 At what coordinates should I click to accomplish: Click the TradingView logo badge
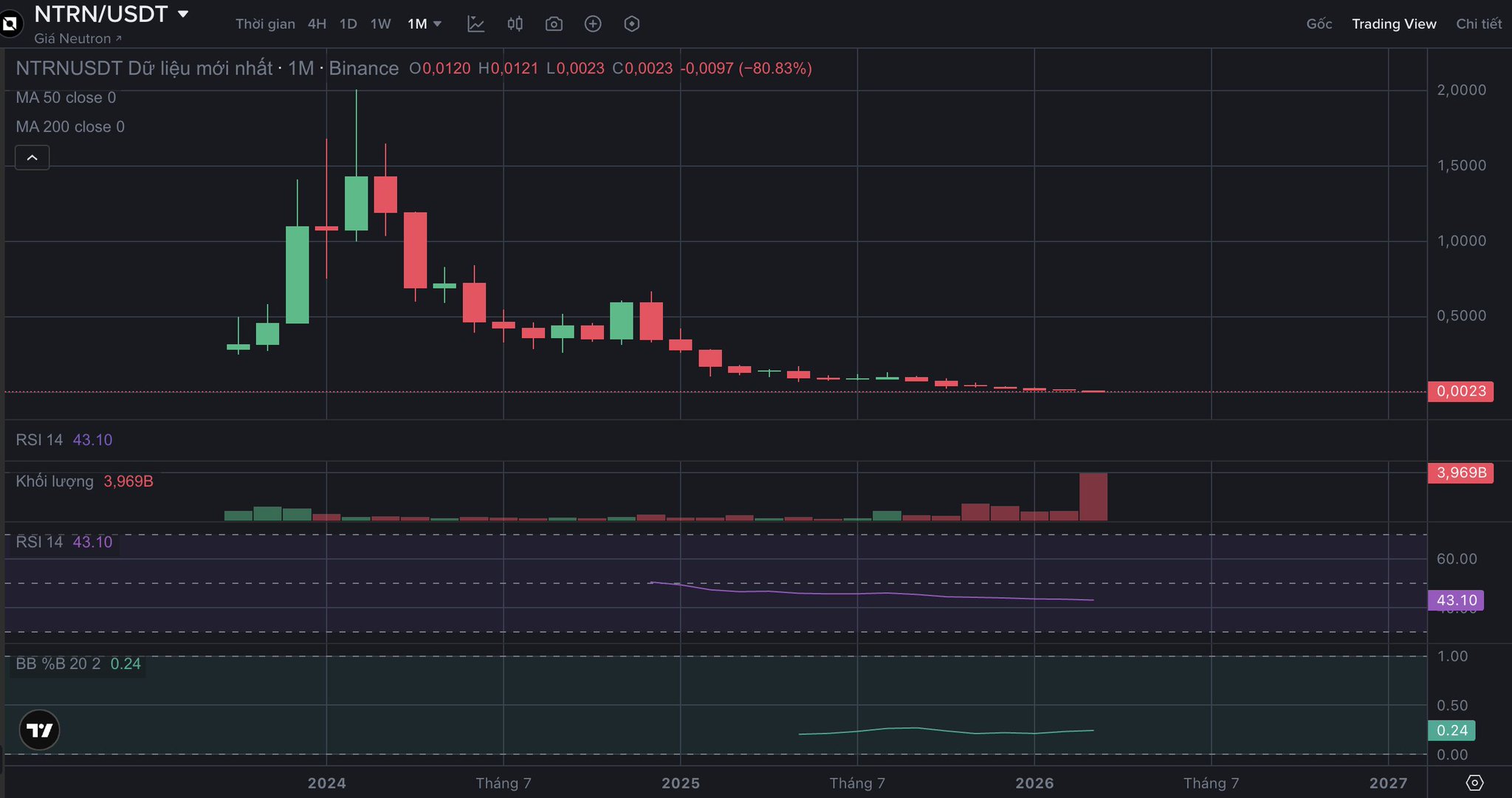tap(39, 730)
